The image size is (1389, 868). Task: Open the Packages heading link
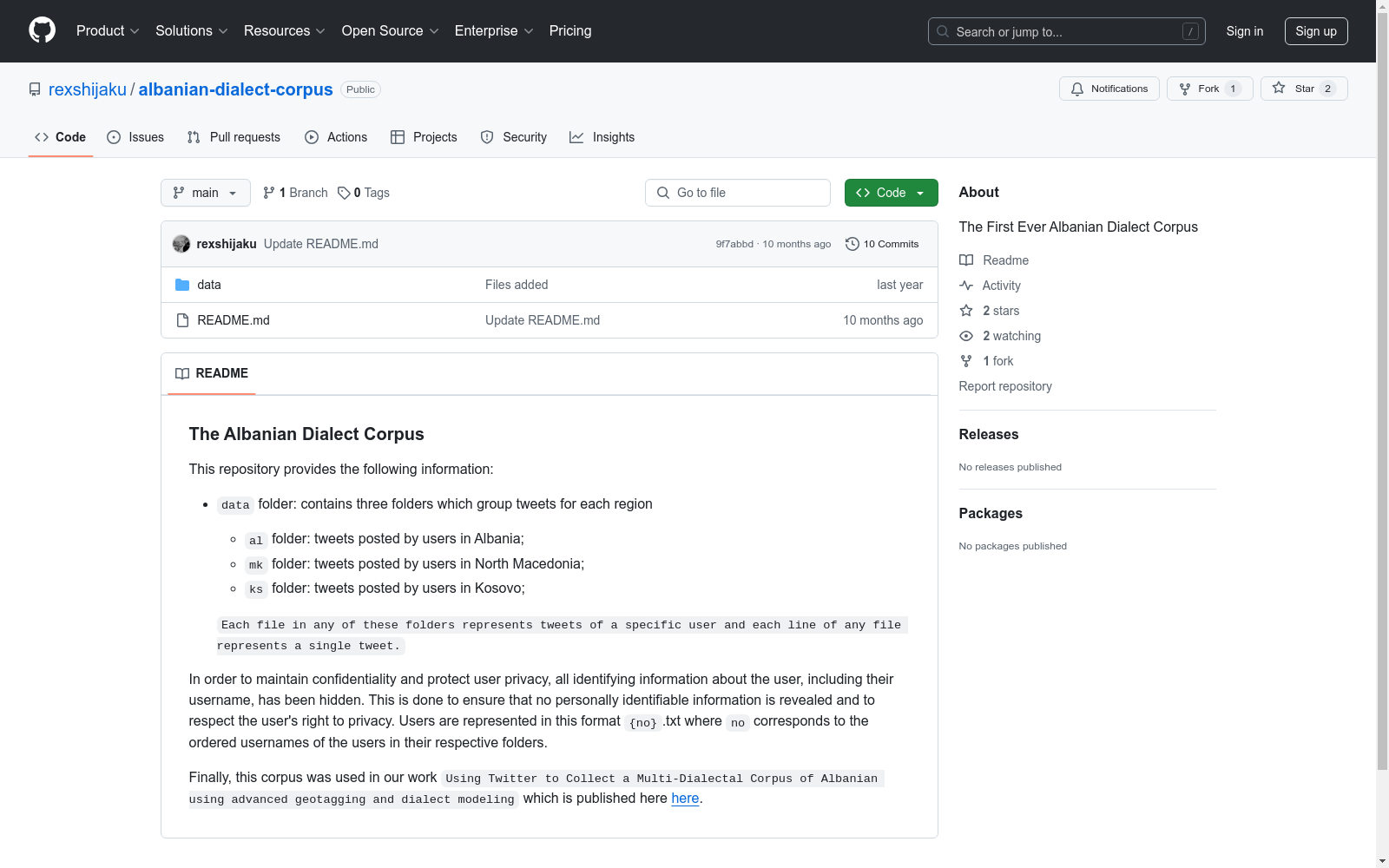pyautogui.click(x=991, y=513)
